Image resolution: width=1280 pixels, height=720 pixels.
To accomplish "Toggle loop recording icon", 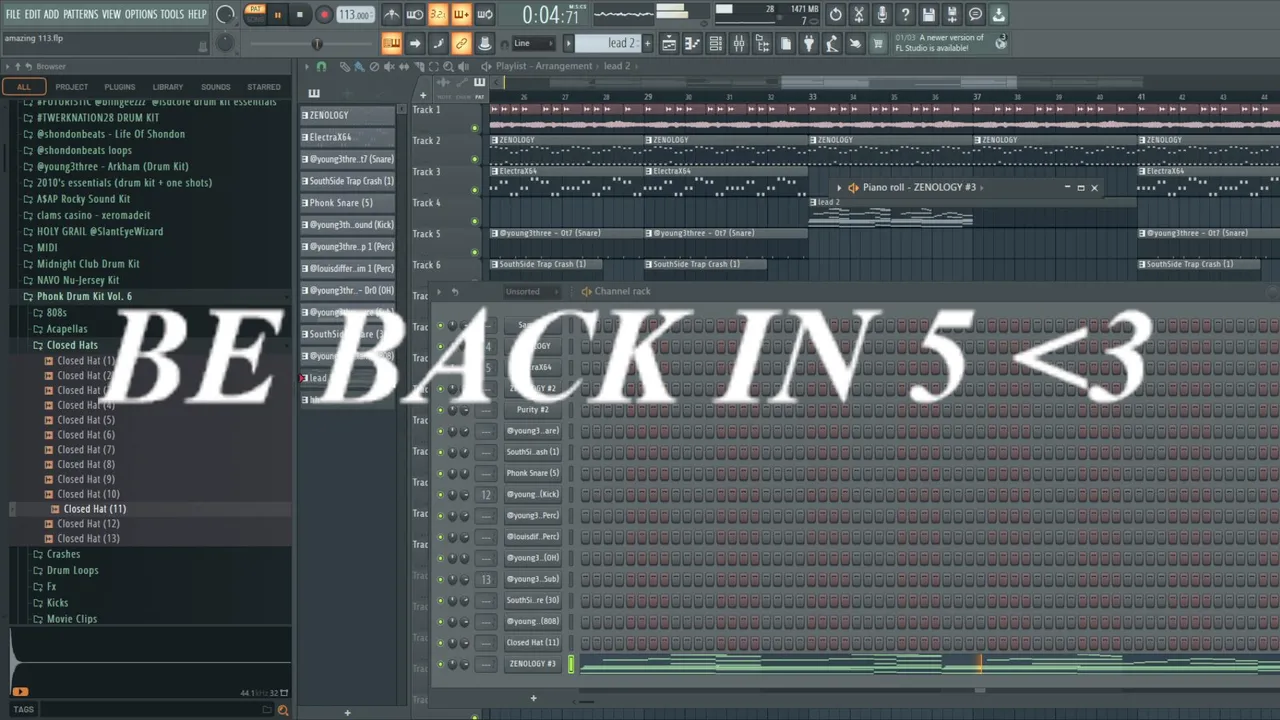I will 484,15.
